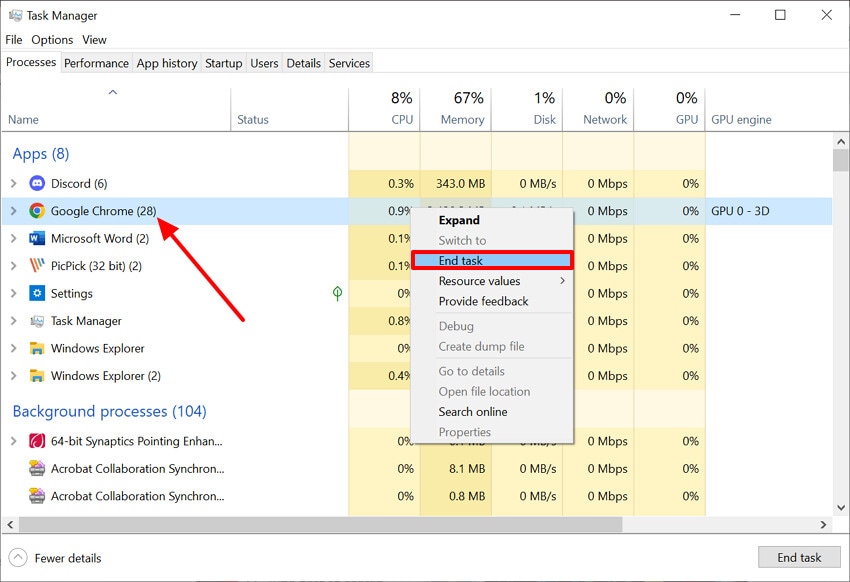Screen dimensions: 850x582
Task: Switch to the Performance tab
Action: pos(96,63)
